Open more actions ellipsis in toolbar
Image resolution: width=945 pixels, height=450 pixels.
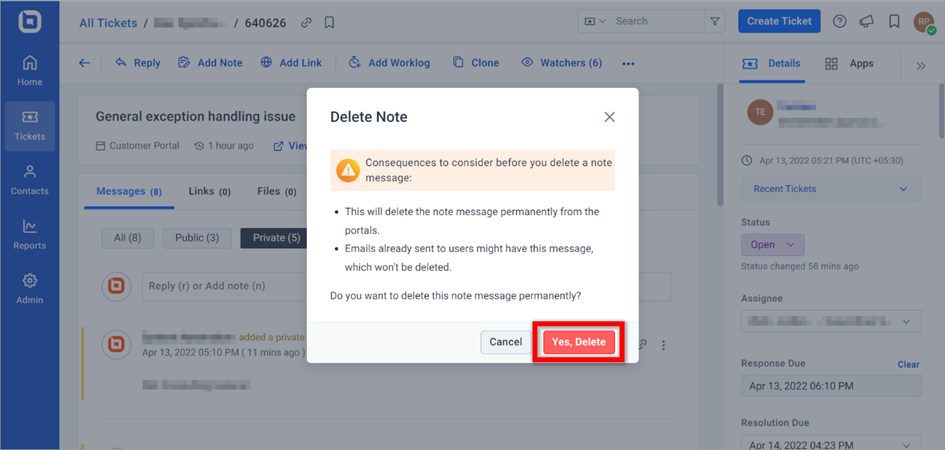[629, 63]
